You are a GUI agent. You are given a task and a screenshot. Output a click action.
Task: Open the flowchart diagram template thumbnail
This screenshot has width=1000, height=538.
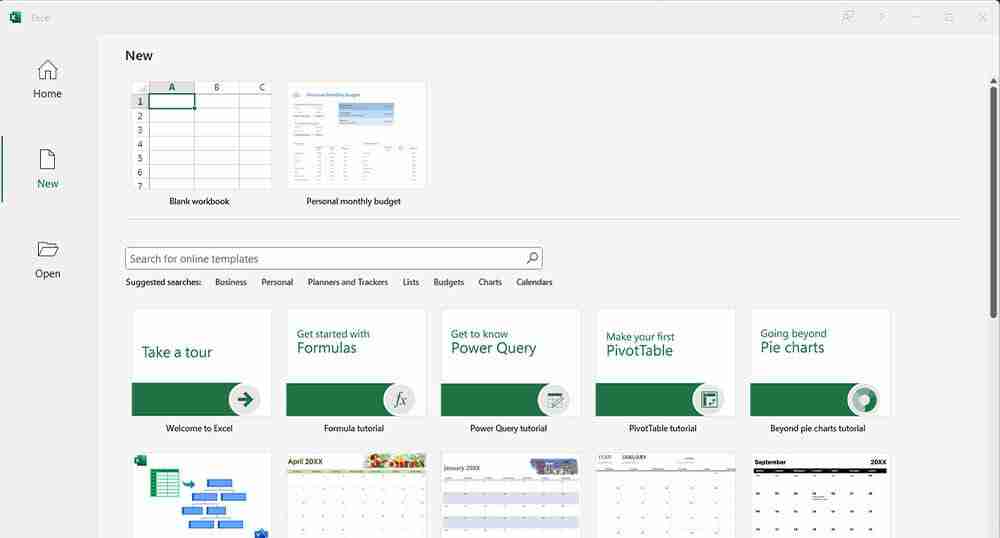point(201,495)
